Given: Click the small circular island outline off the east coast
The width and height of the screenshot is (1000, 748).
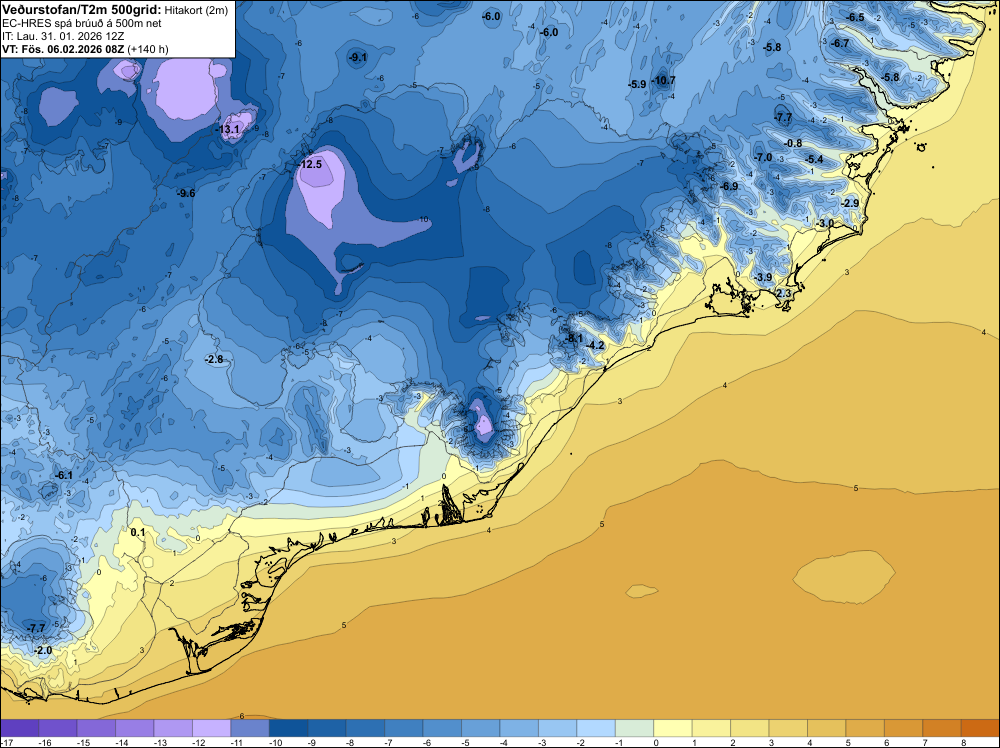Looking at the screenshot, I should tap(921, 147).
